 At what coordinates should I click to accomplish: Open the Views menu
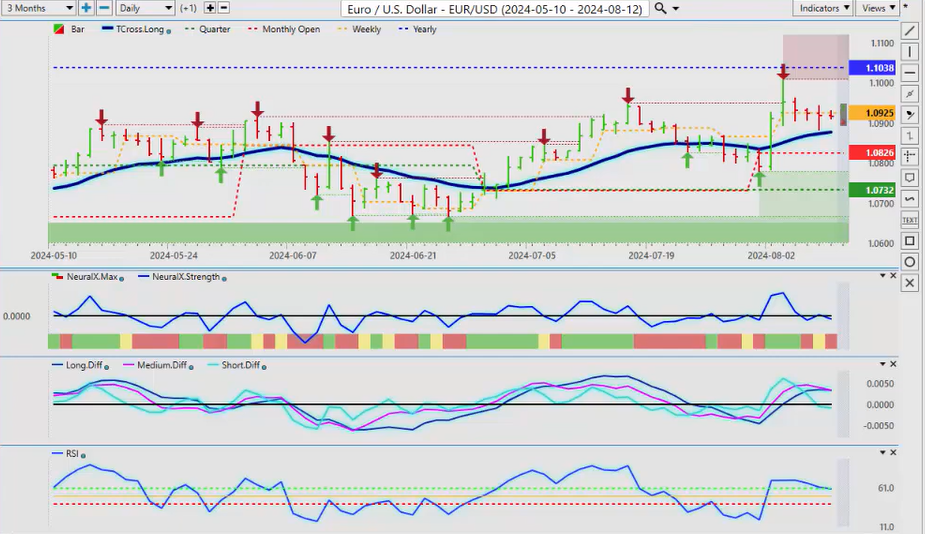pos(877,8)
